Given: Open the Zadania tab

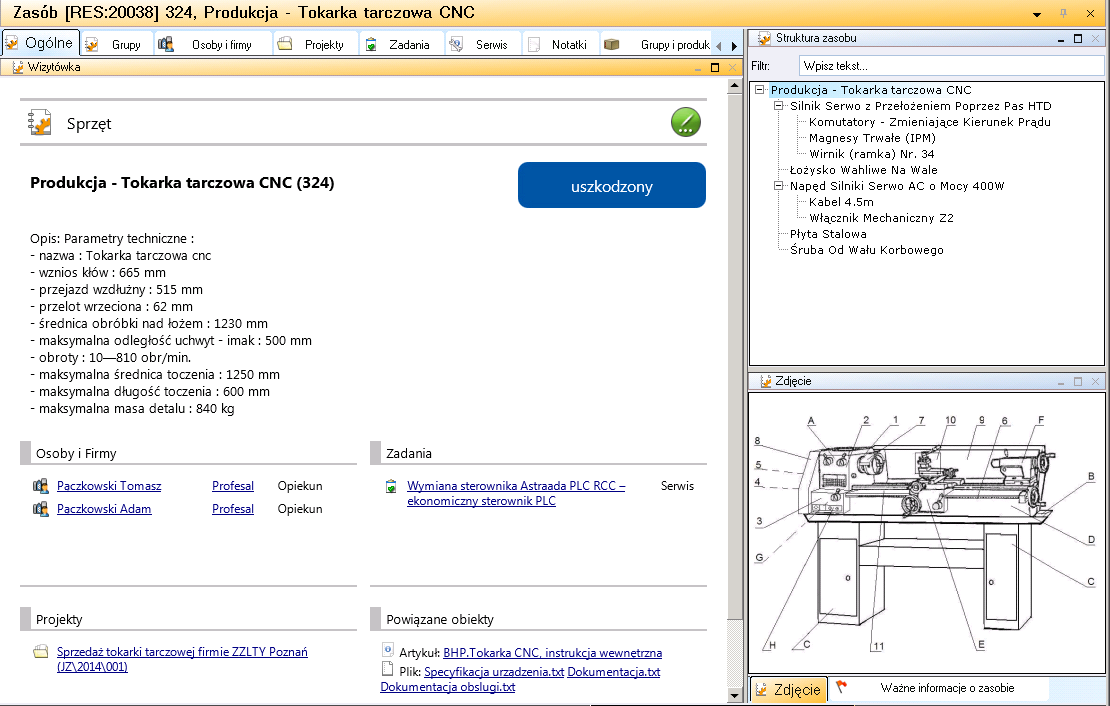Looking at the screenshot, I should (x=402, y=44).
